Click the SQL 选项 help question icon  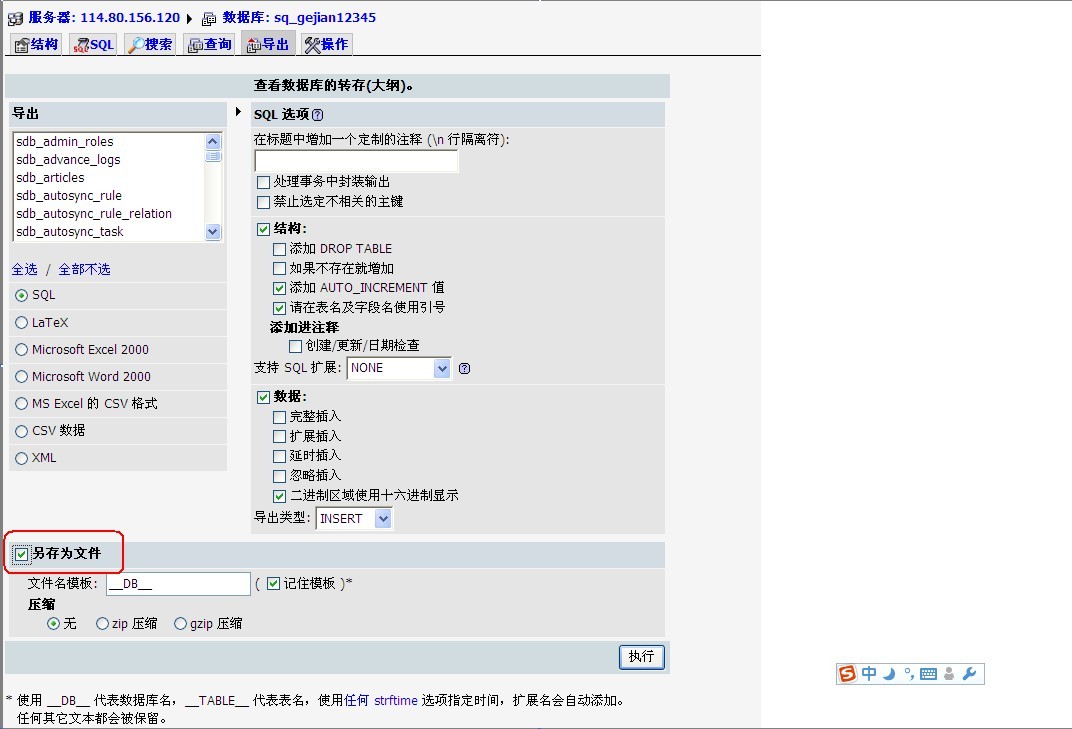tap(317, 115)
